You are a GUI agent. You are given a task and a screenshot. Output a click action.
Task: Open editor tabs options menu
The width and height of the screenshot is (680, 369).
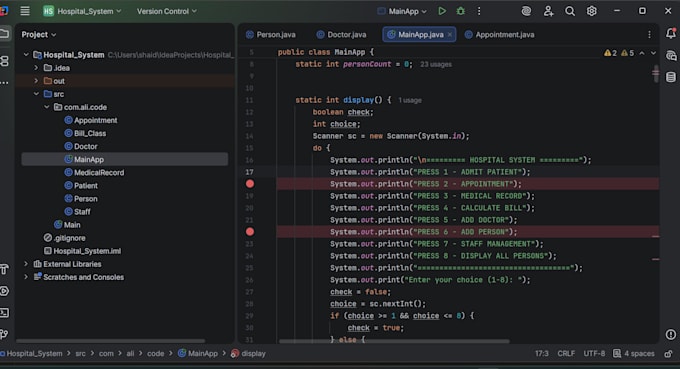click(649, 35)
